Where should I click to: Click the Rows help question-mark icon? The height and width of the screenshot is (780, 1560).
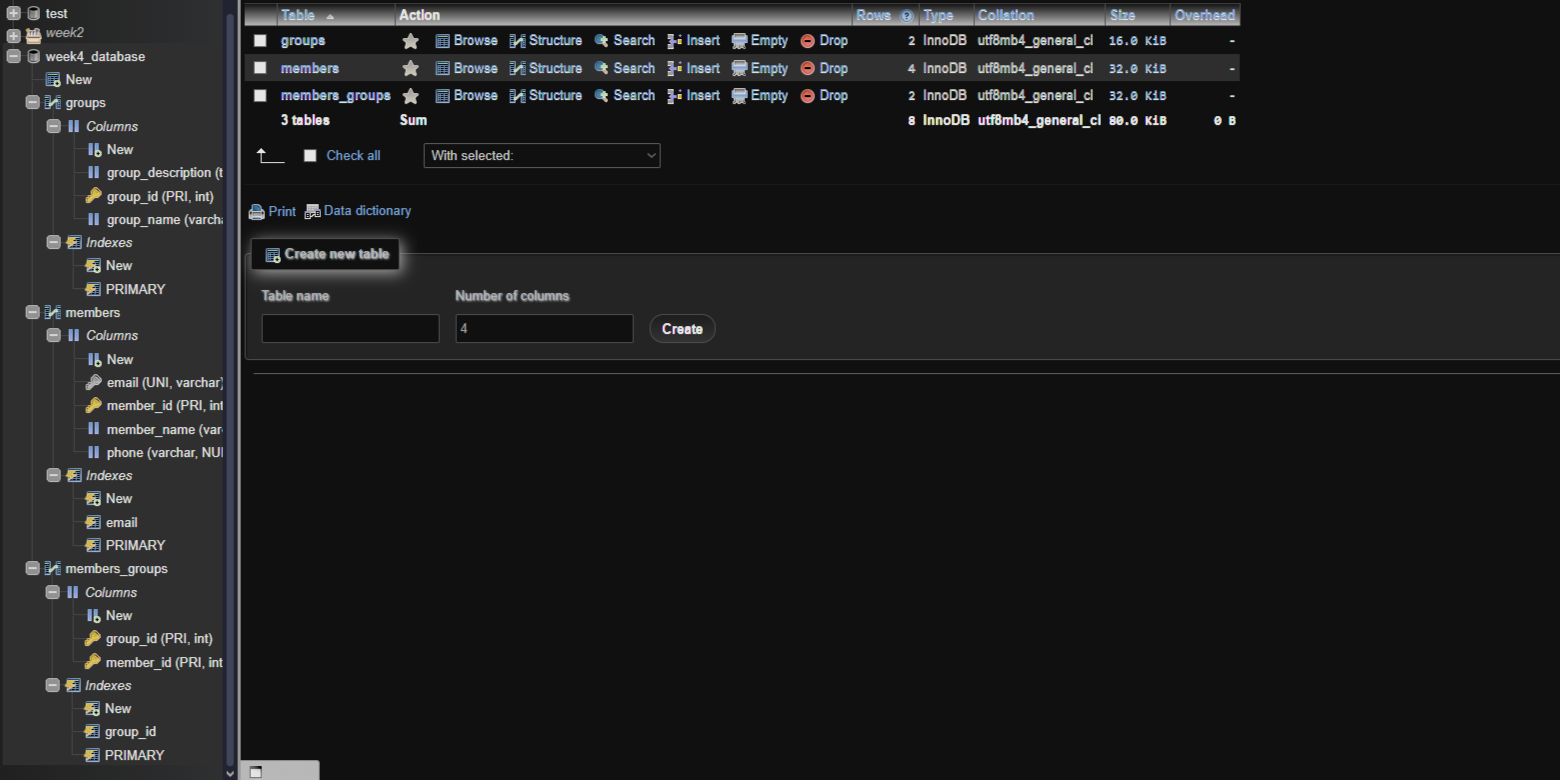pos(906,16)
